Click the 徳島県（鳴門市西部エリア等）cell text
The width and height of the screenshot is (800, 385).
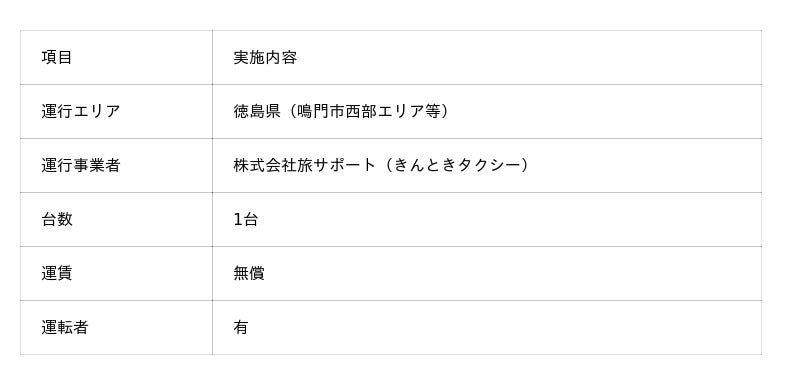pos(342,111)
